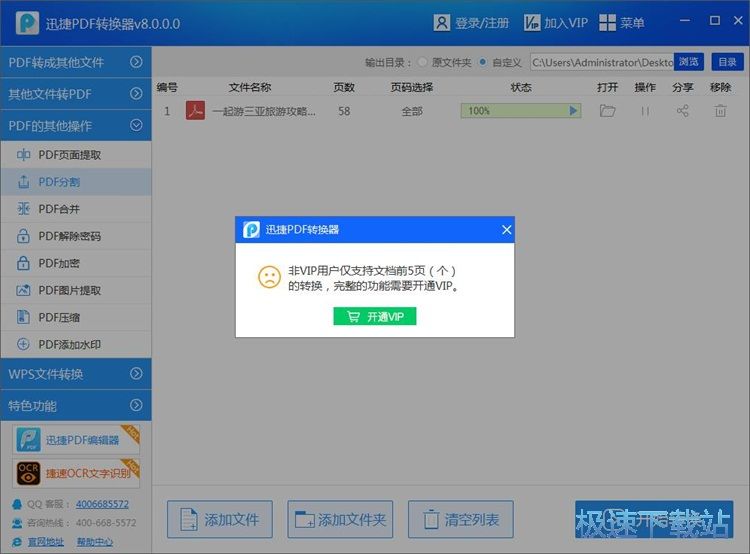Close the 迅捷PDF转换器 VIP dialog

[507, 230]
